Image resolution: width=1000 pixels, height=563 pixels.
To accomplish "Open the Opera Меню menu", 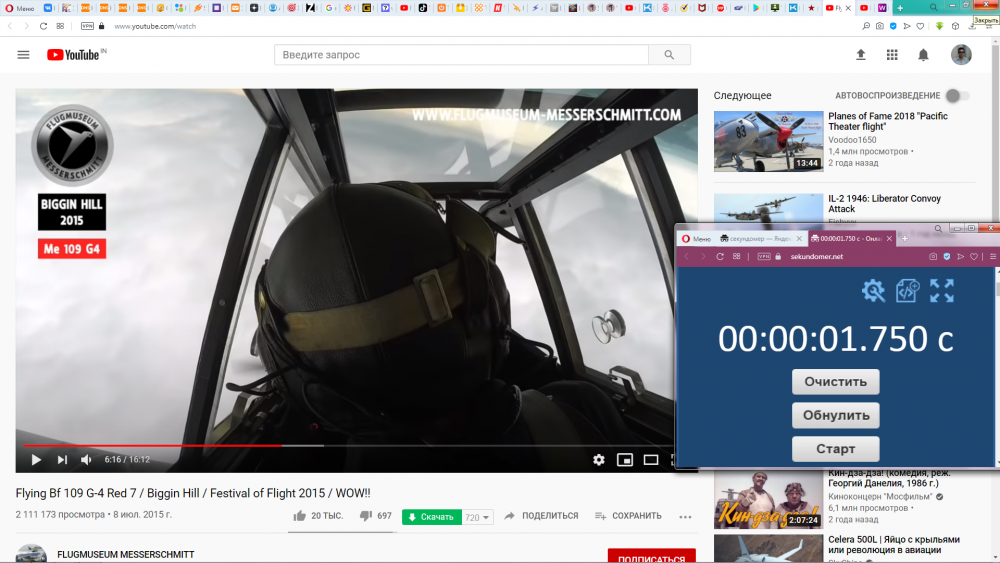I will point(19,8).
